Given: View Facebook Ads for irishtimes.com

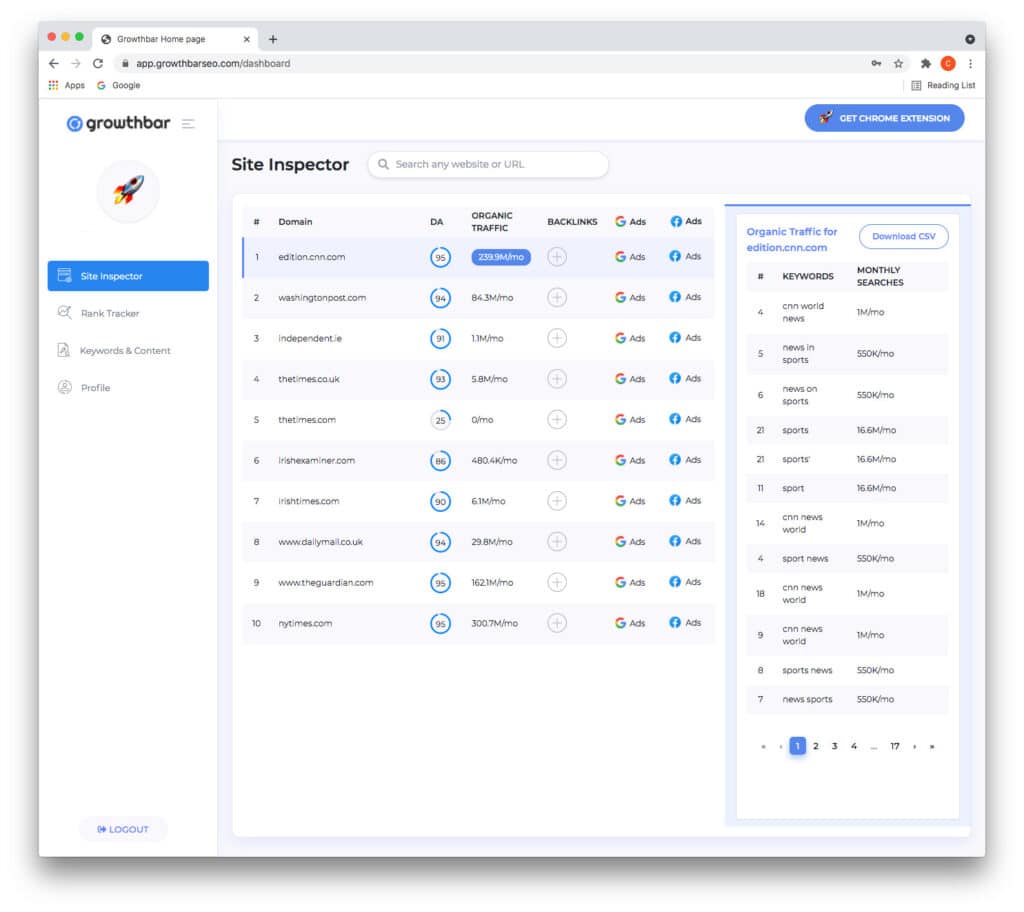Looking at the screenshot, I should (x=685, y=500).
